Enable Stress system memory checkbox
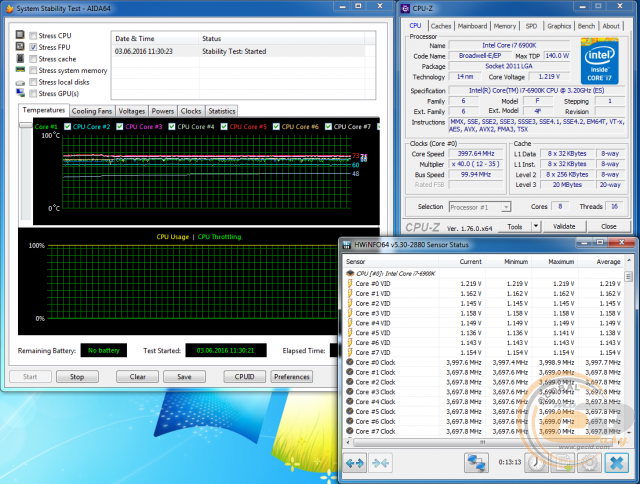 pos(33,70)
